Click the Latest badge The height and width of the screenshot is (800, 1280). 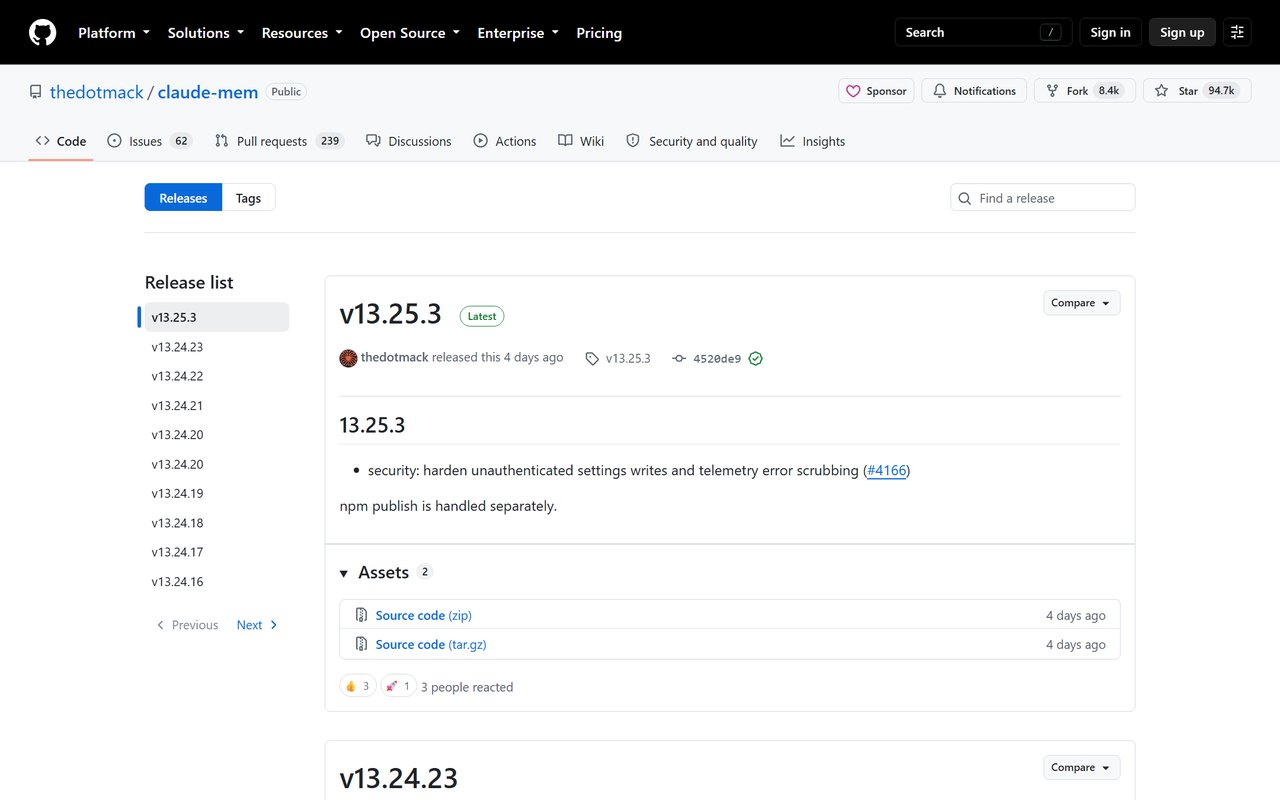482,316
